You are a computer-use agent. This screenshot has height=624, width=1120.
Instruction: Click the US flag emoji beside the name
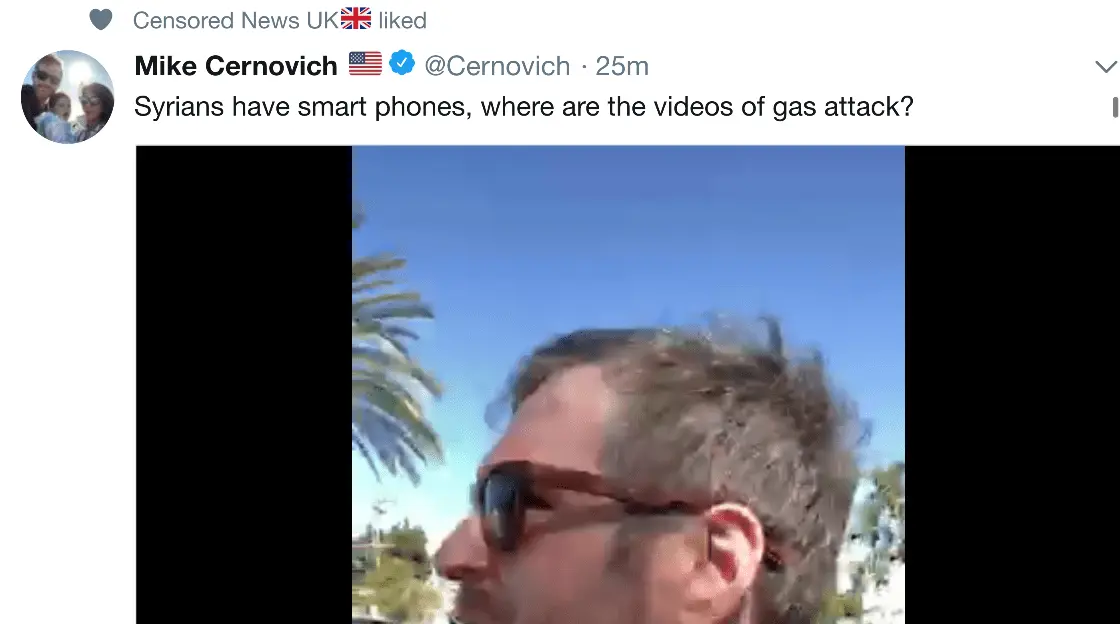365,64
